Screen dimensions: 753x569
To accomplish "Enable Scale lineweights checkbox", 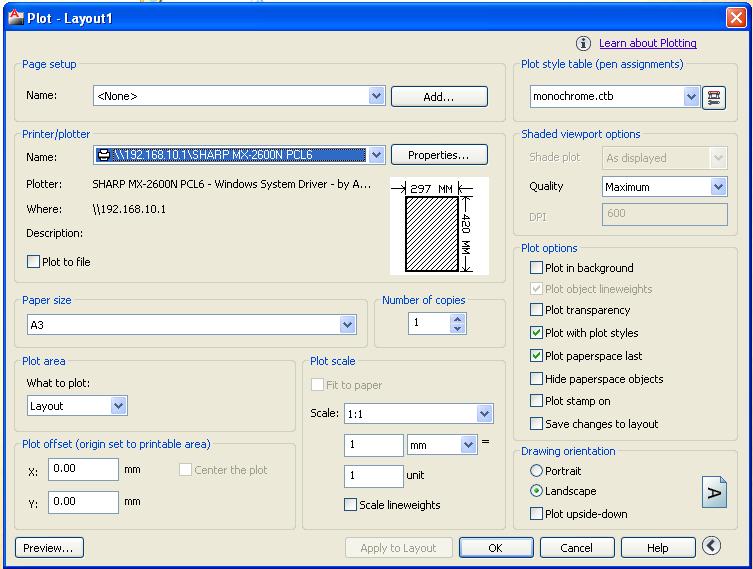I will (x=351, y=505).
